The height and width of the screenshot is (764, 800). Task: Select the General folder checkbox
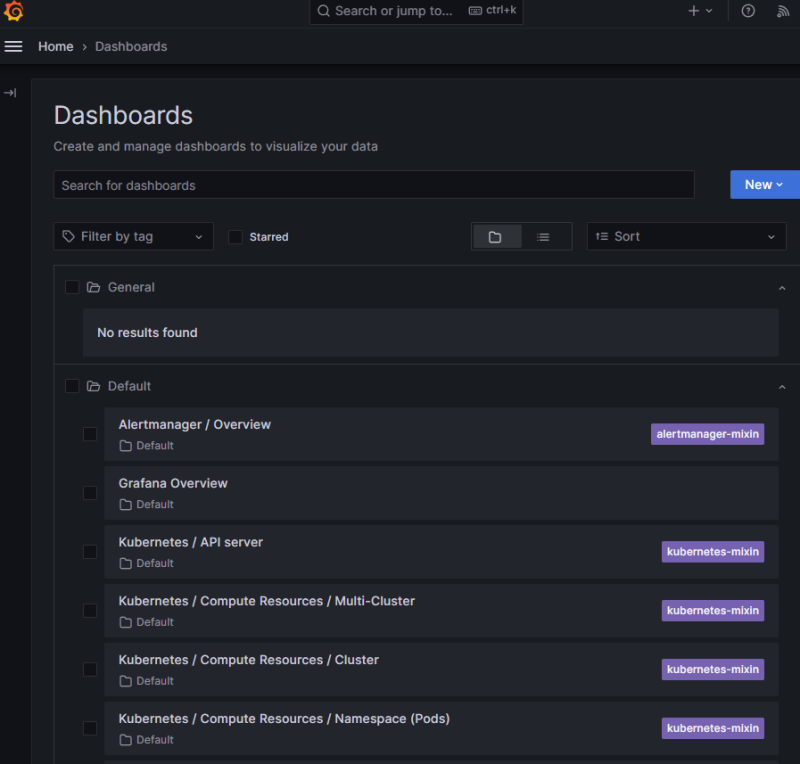[72, 287]
